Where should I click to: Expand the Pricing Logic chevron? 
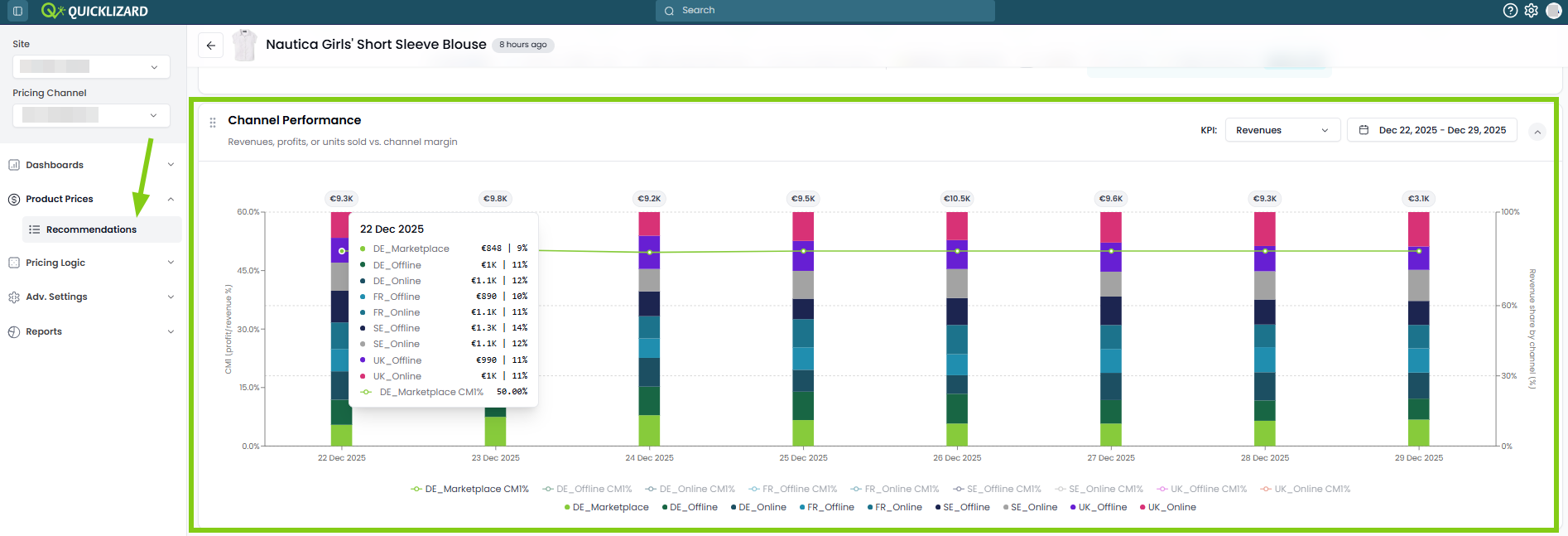pyautogui.click(x=171, y=263)
